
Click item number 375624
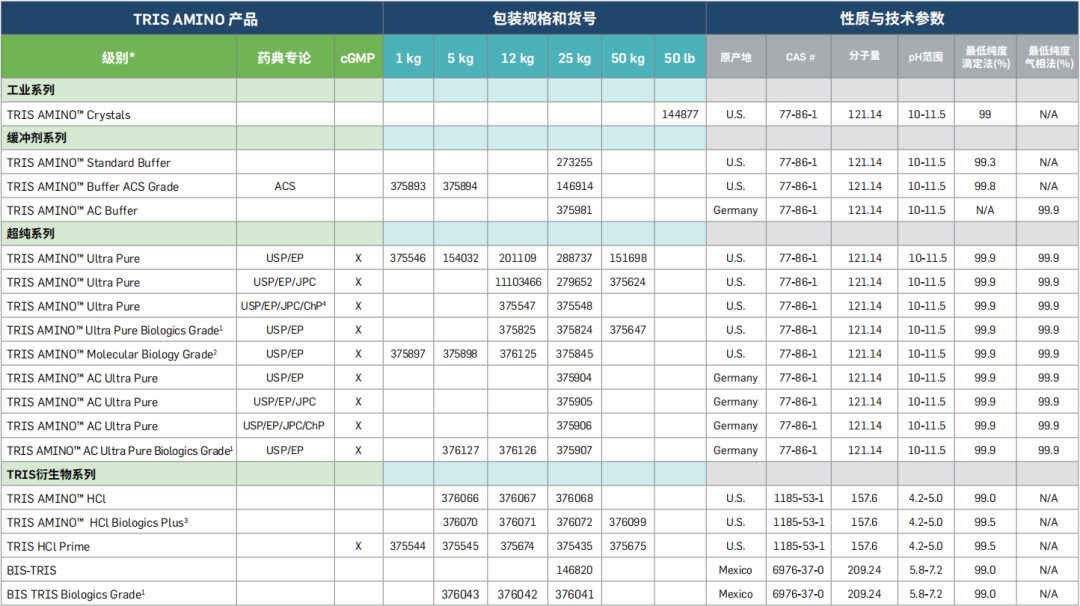click(627, 282)
